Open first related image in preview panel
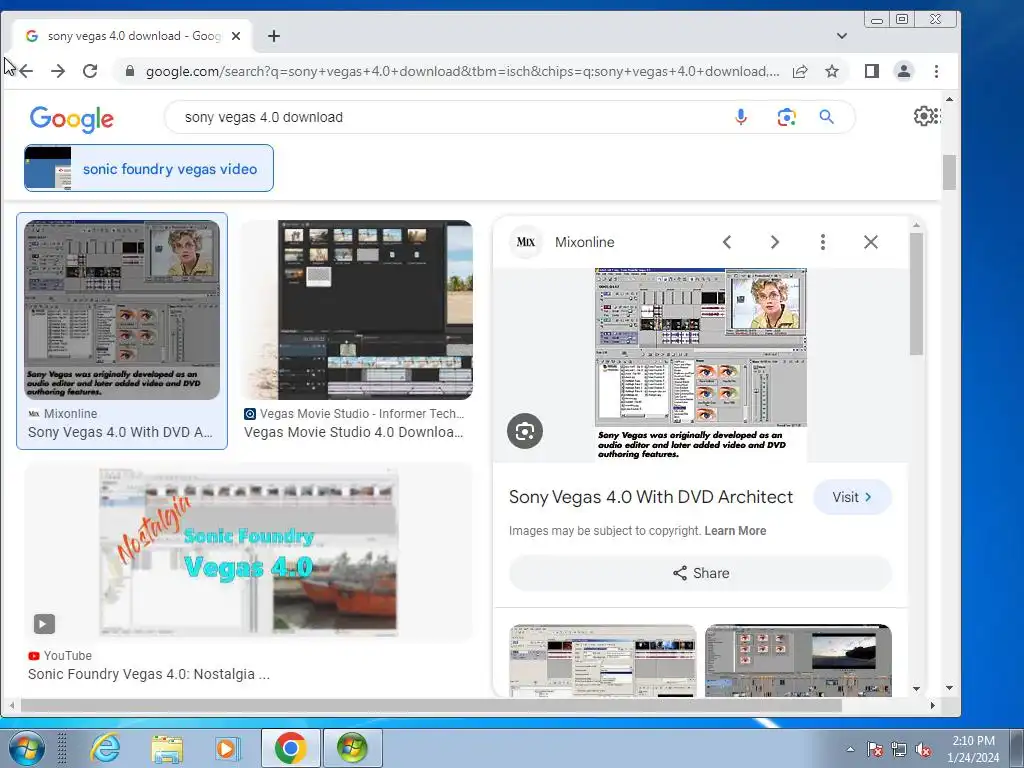 tap(603, 661)
